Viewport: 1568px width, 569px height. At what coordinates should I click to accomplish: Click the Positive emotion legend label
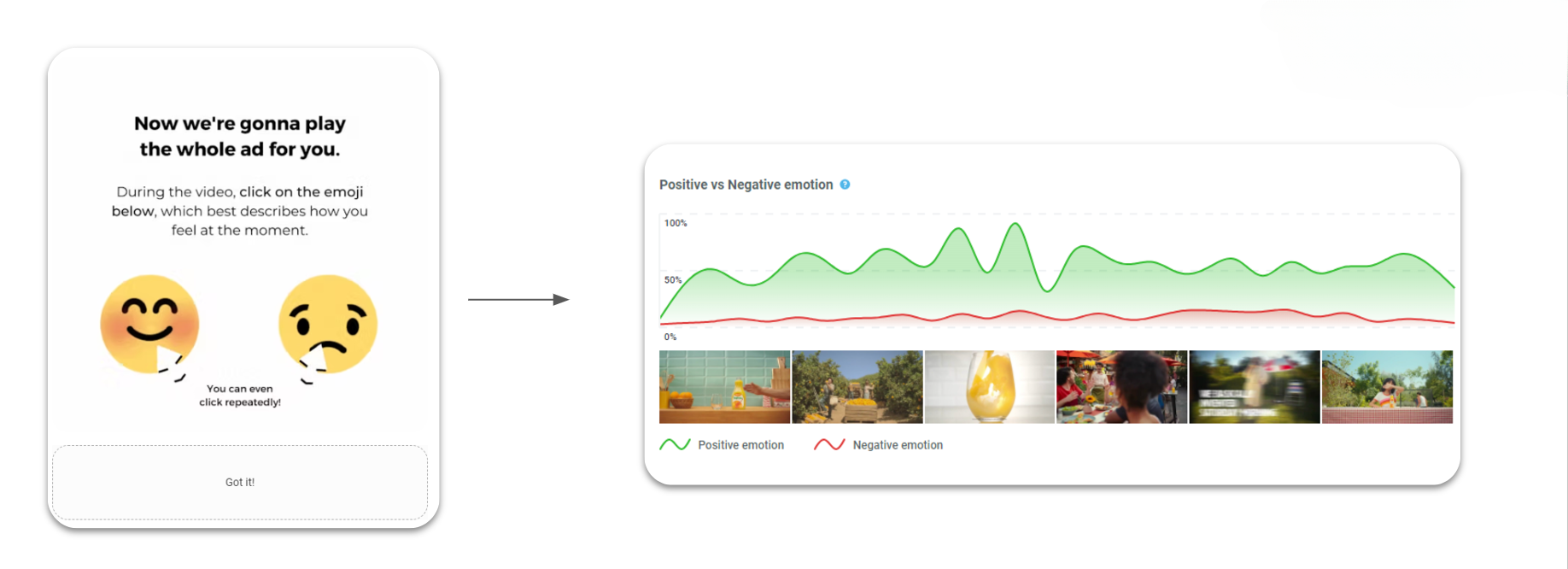[x=740, y=445]
